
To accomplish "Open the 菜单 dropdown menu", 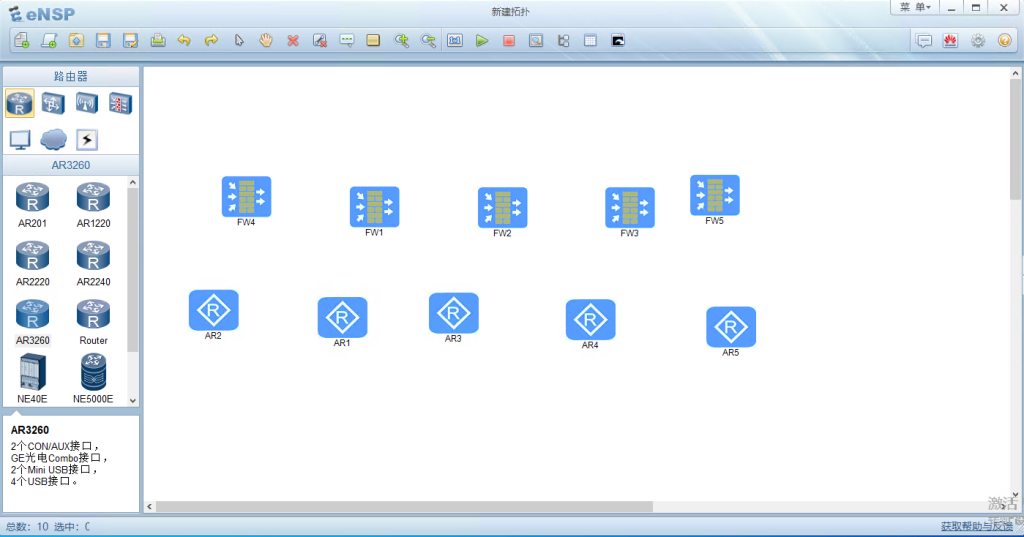I will [x=914, y=8].
